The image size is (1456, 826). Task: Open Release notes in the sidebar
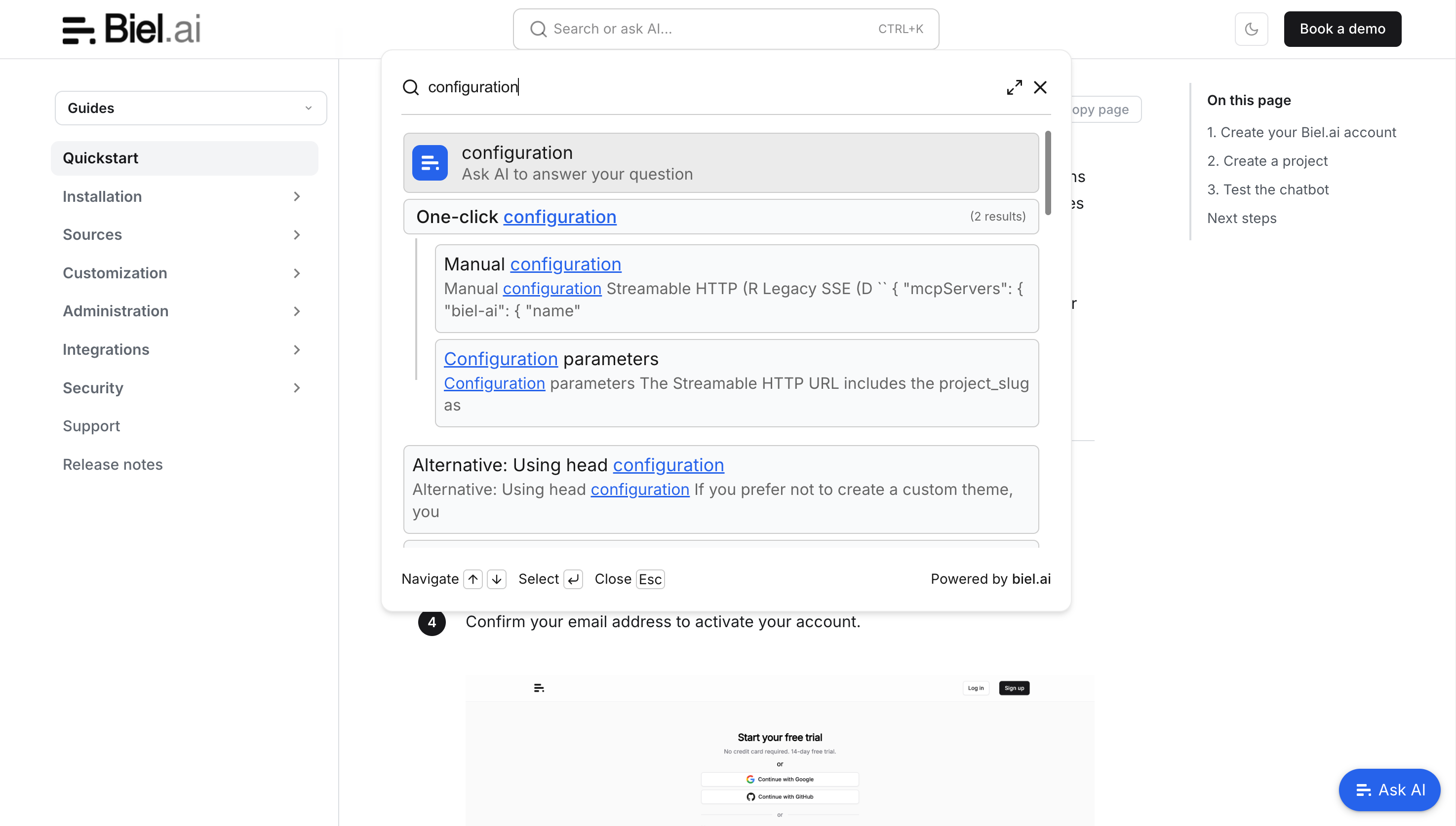(x=113, y=465)
